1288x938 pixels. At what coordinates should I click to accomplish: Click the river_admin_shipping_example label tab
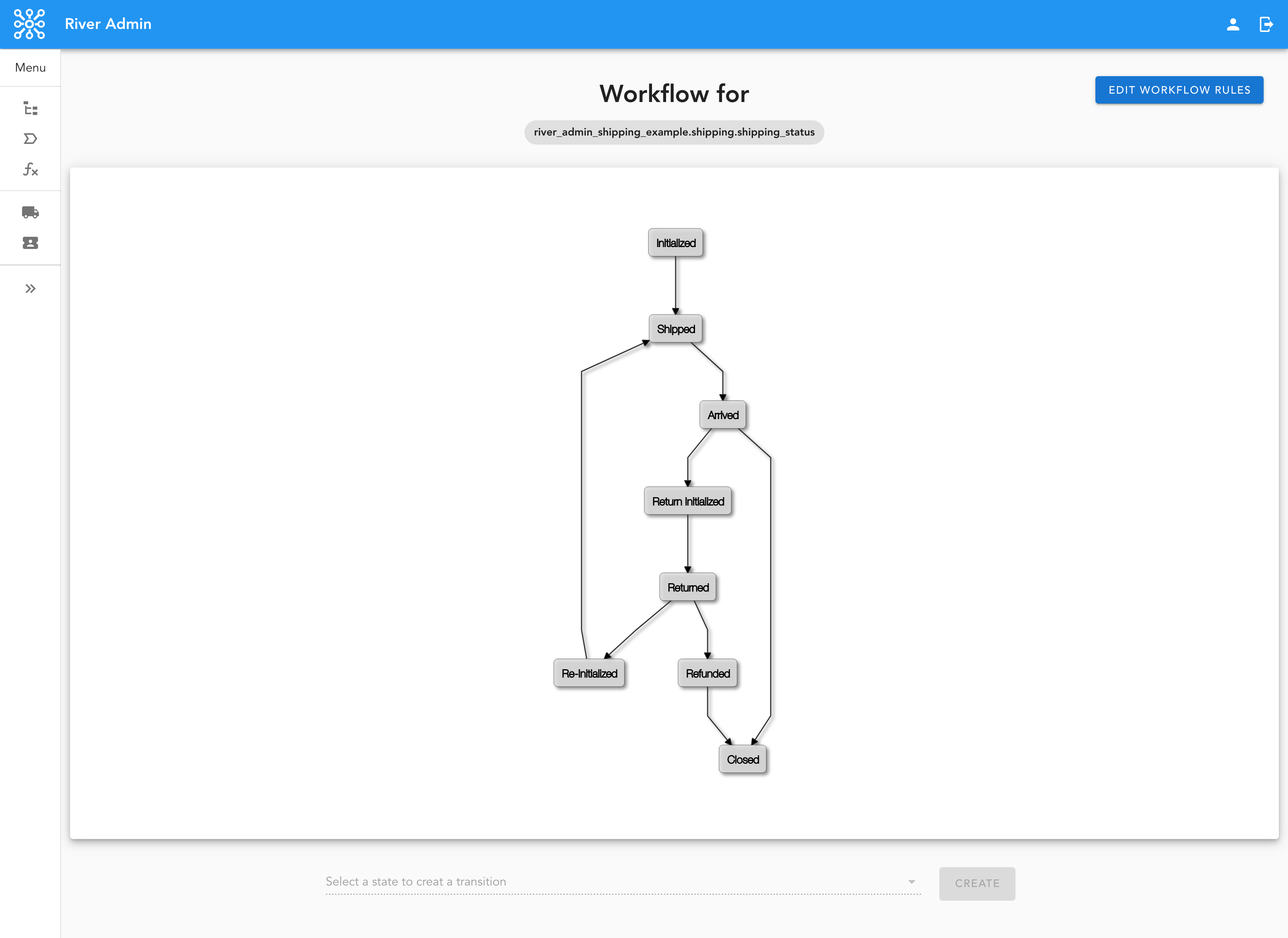point(674,132)
